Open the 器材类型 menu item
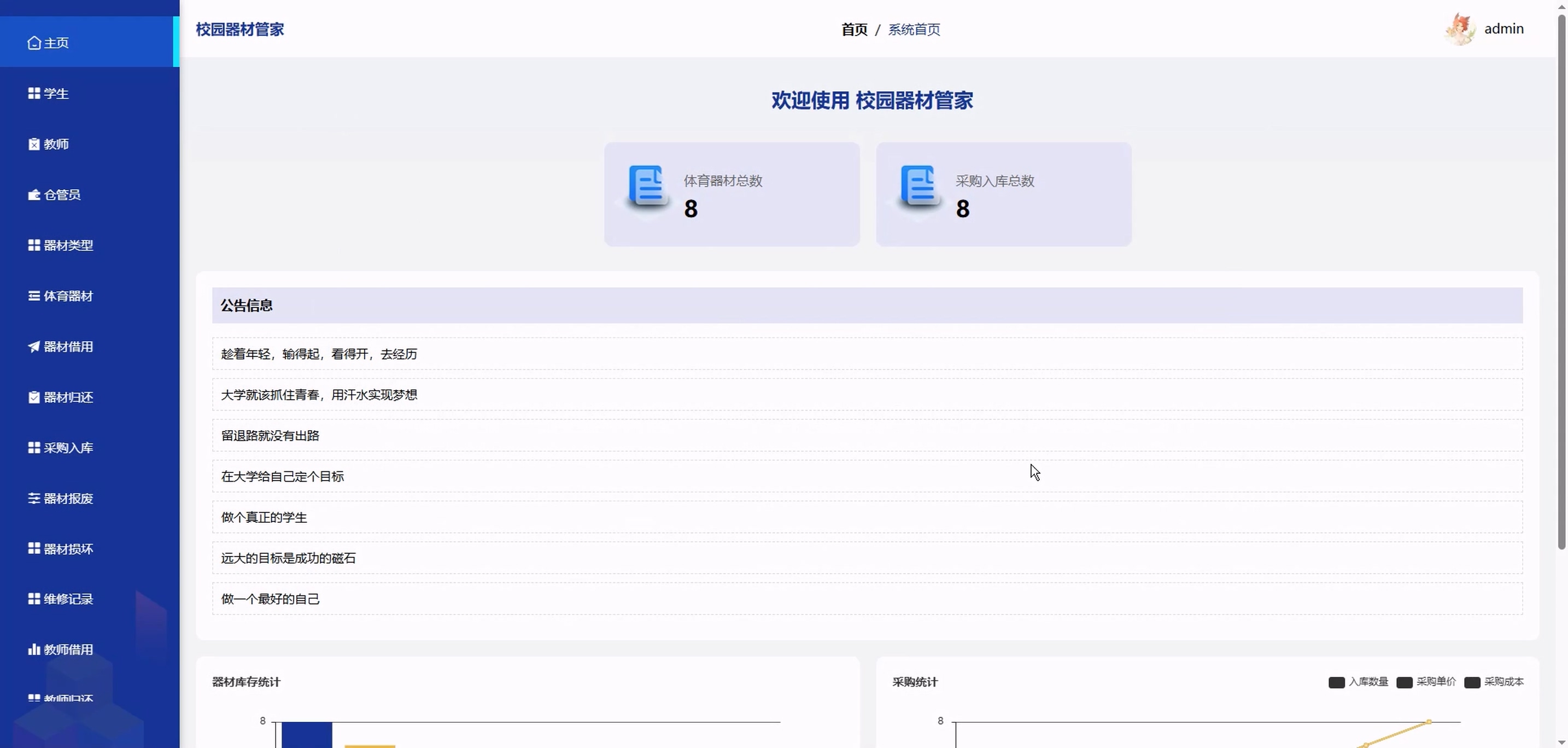The image size is (1568, 748). (x=68, y=246)
